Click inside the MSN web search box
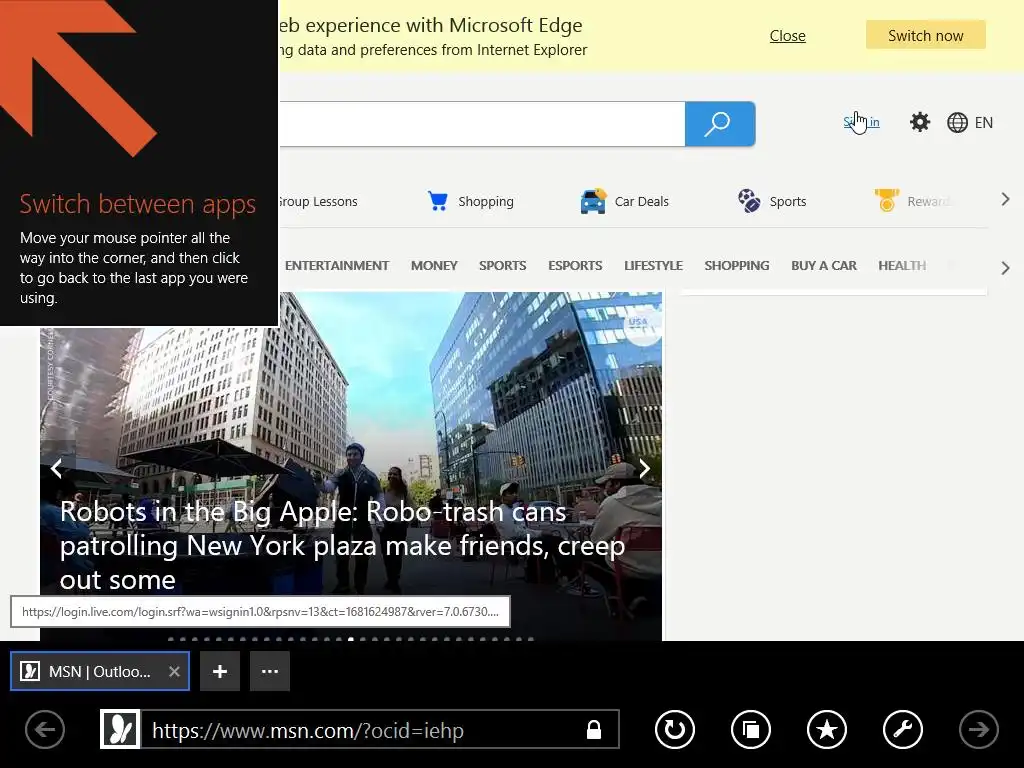 [482, 123]
